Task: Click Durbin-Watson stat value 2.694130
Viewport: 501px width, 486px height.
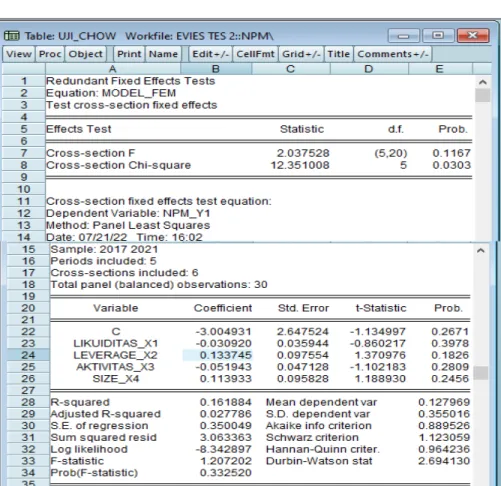Action: click(x=444, y=461)
